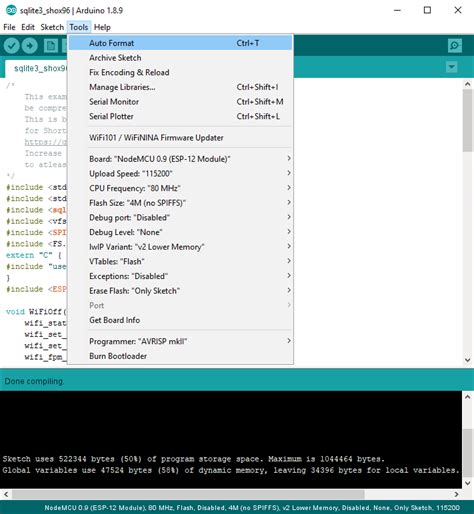The width and height of the screenshot is (474, 514).
Task: Switch to sqlite3_shox96 sketch tab
Action: 37,68
